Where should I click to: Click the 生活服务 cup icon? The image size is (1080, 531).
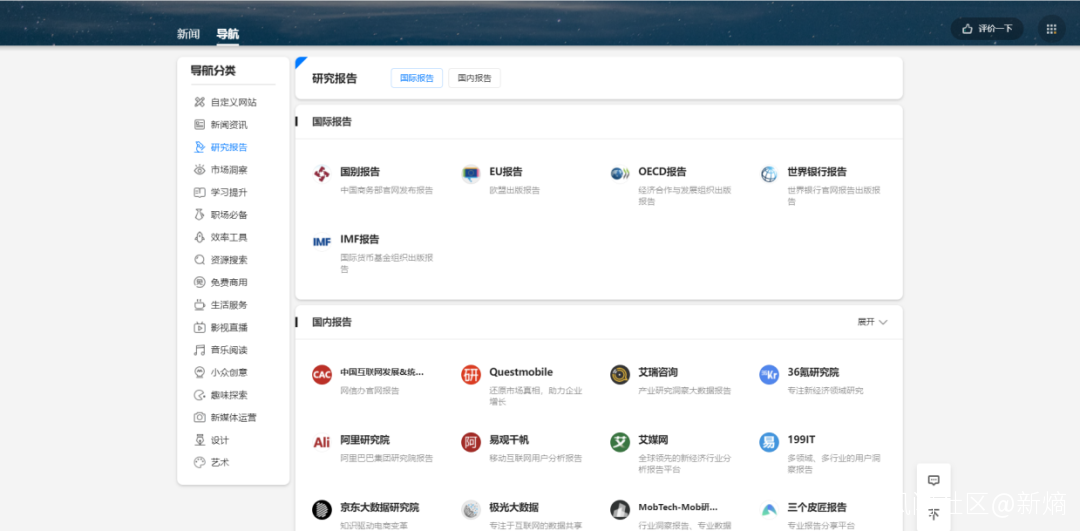pyautogui.click(x=200, y=304)
